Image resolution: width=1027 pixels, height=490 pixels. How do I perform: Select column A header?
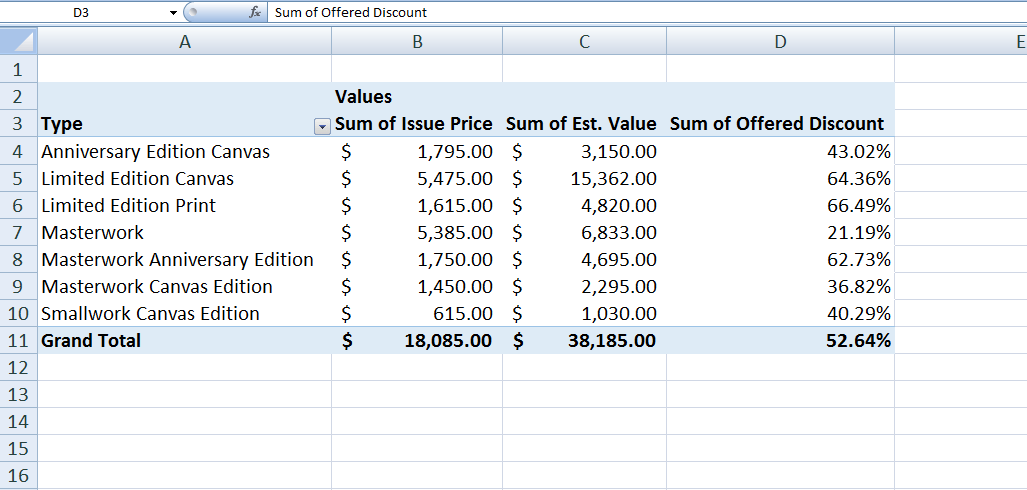click(184, 42)
